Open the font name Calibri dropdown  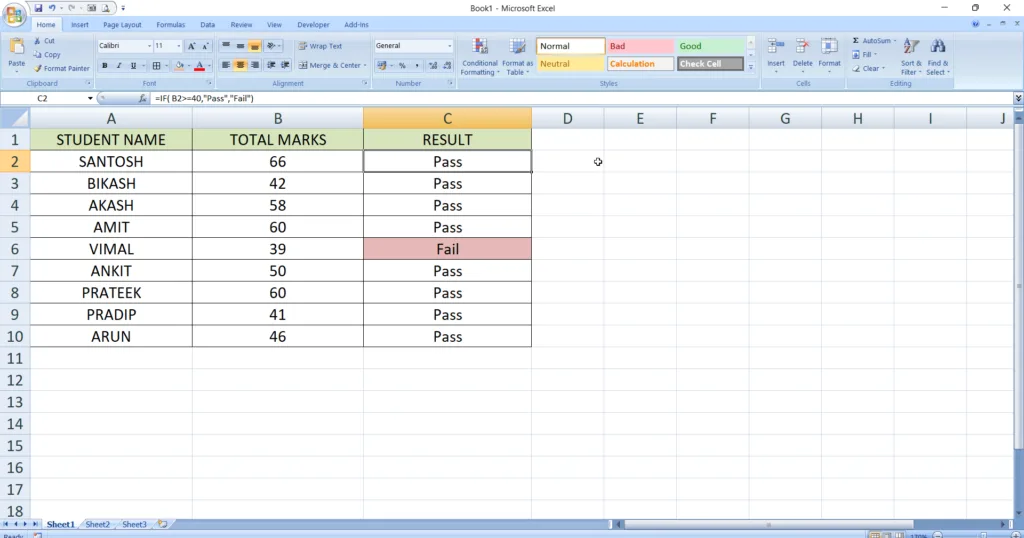coord(149,46)
